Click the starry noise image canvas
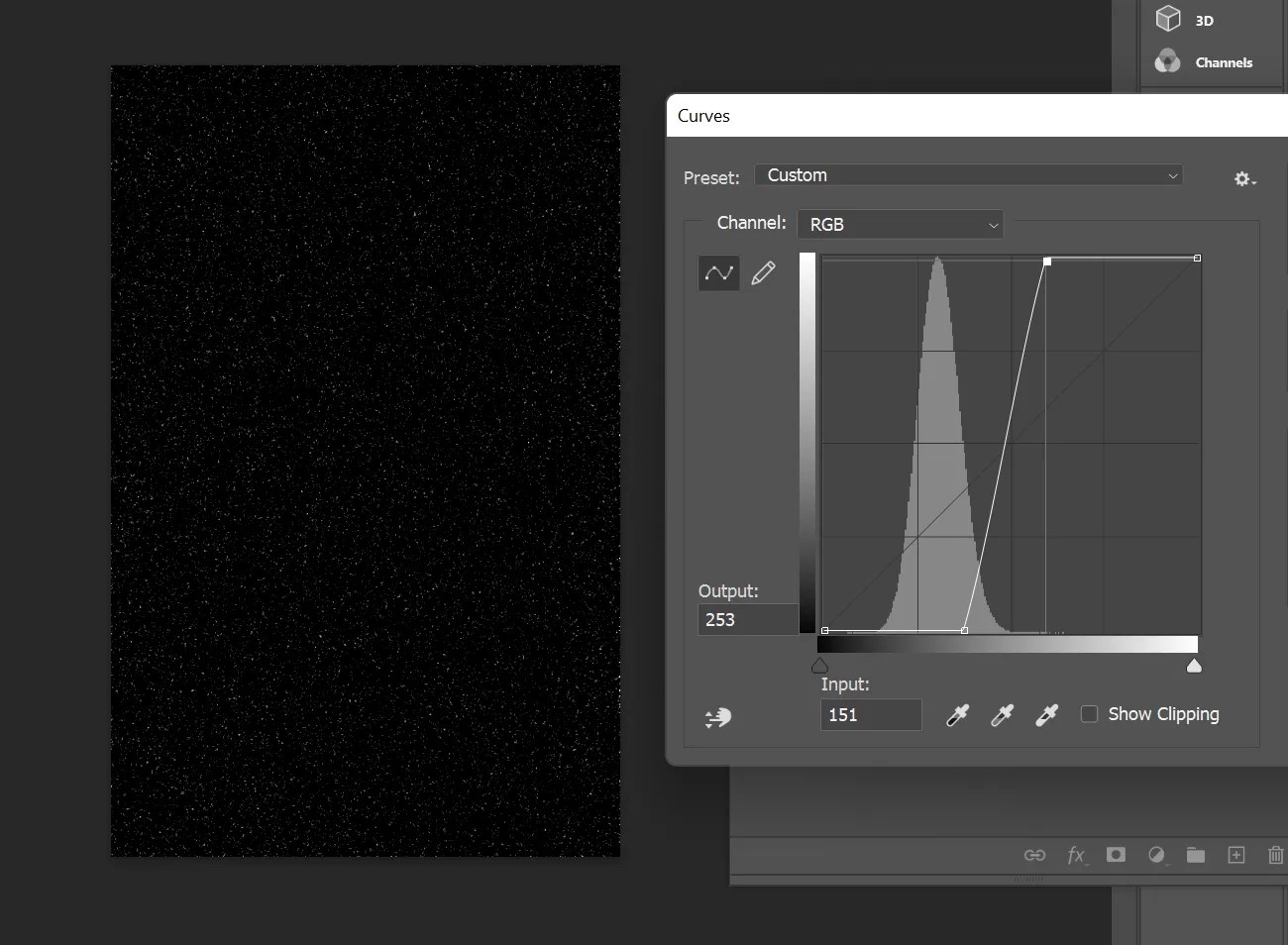 [366, 462]
